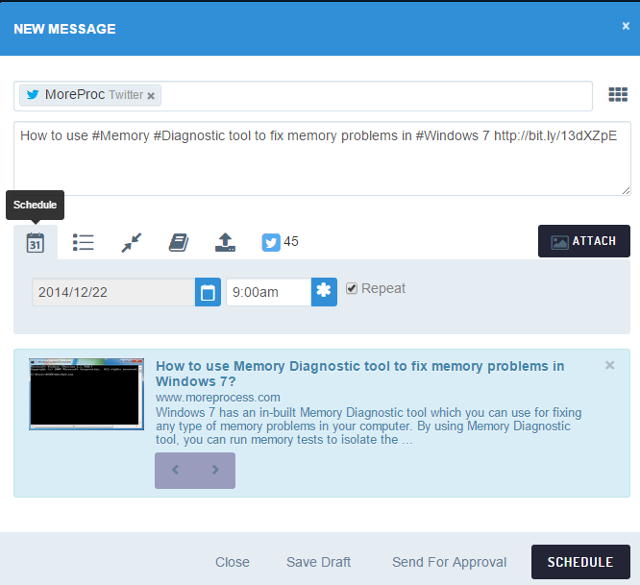Open the profile grid picker icon
The height and width of the screenshot is (585, 640).
point(618,94)
